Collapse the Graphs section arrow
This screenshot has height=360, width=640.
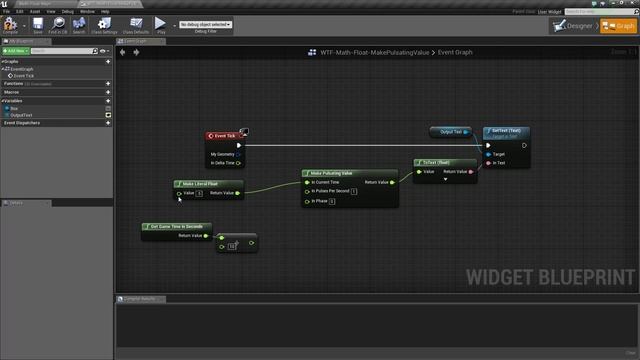click(x=2, y=62)
